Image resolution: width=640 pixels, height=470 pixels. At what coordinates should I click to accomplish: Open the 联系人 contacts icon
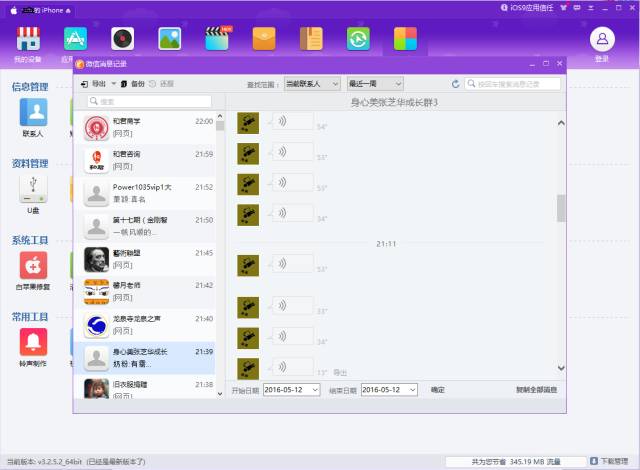33,112
